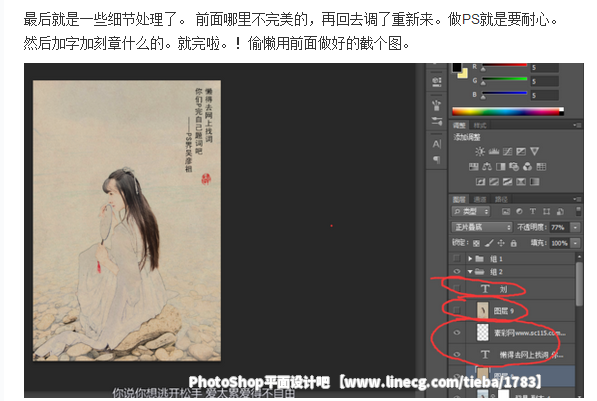The width and height of the screenshot is (597, 401).
Task: Lock transparent pixels in Layers panel
Action: [476, 243]
